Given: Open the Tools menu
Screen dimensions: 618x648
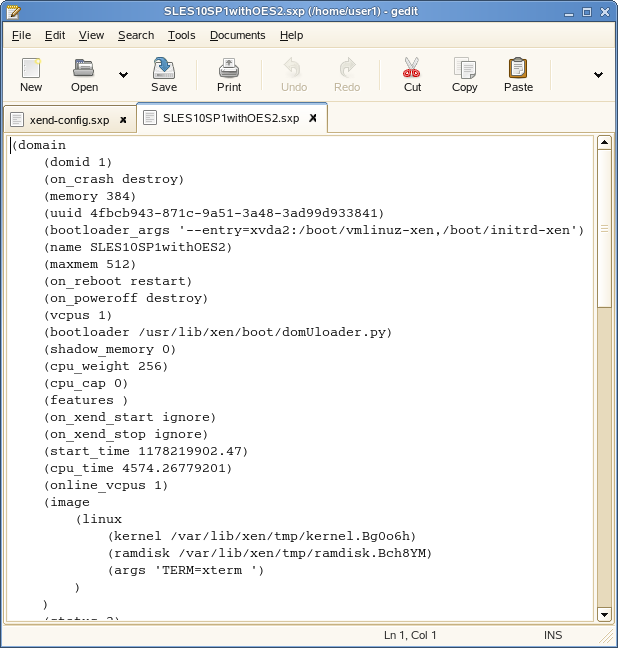Looking at the screenshot, I should click(181, 36).
